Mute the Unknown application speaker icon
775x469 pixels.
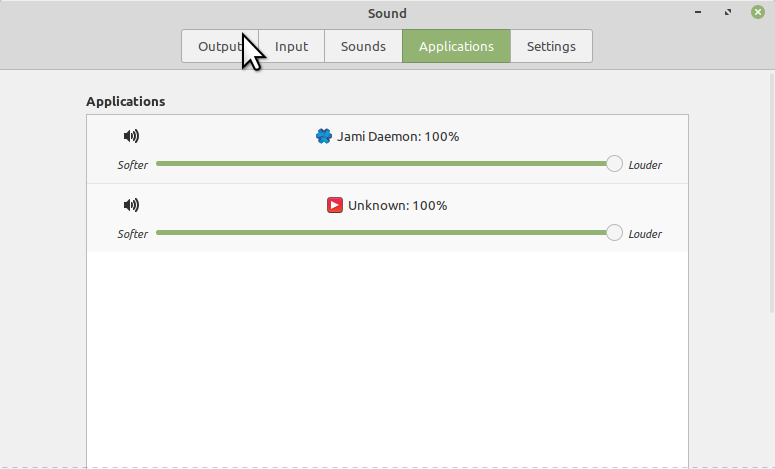coord(131,205)
